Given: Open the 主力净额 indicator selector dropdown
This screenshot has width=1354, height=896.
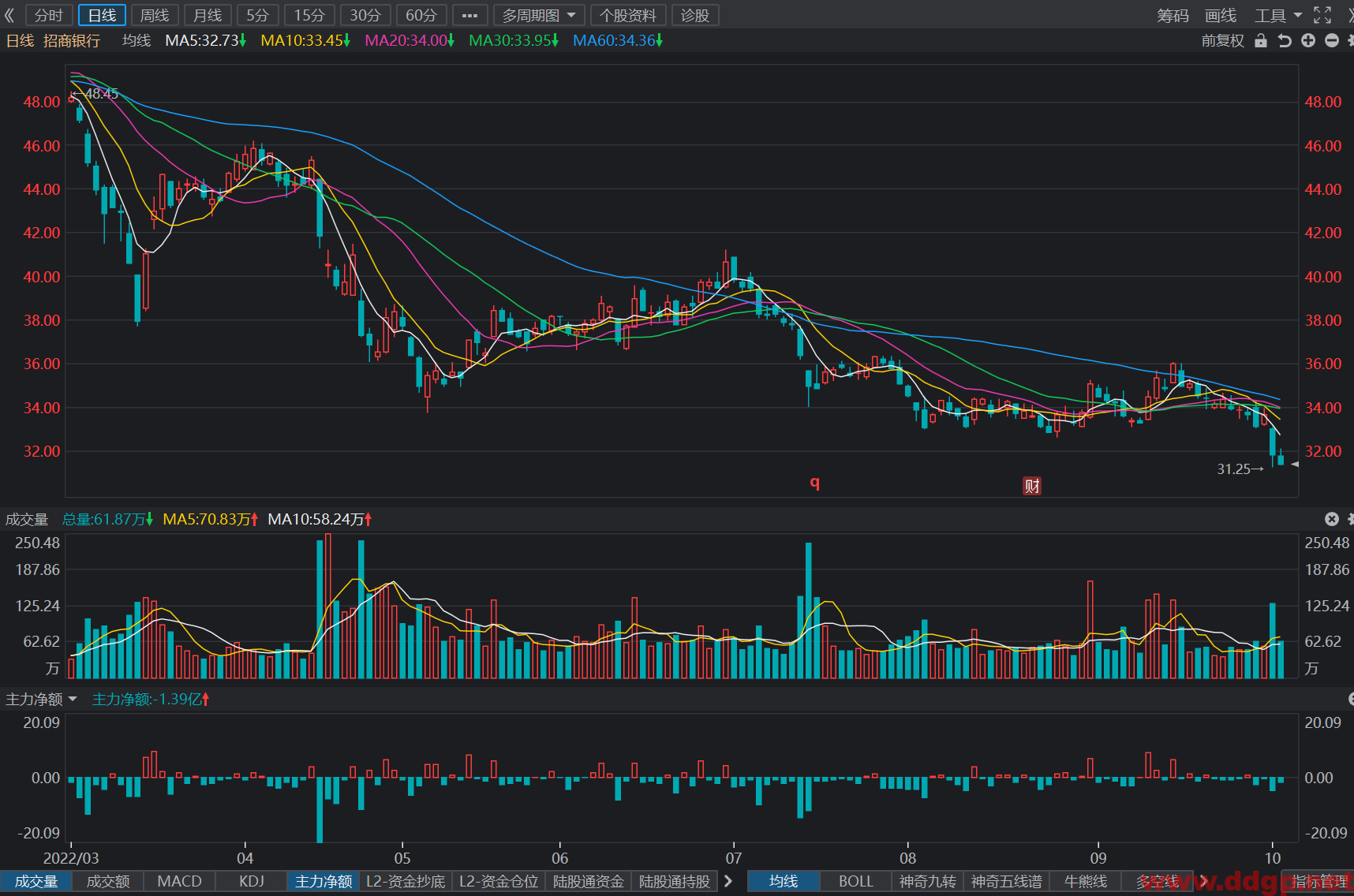Looking at the screenshot, I should pos(41,699).
